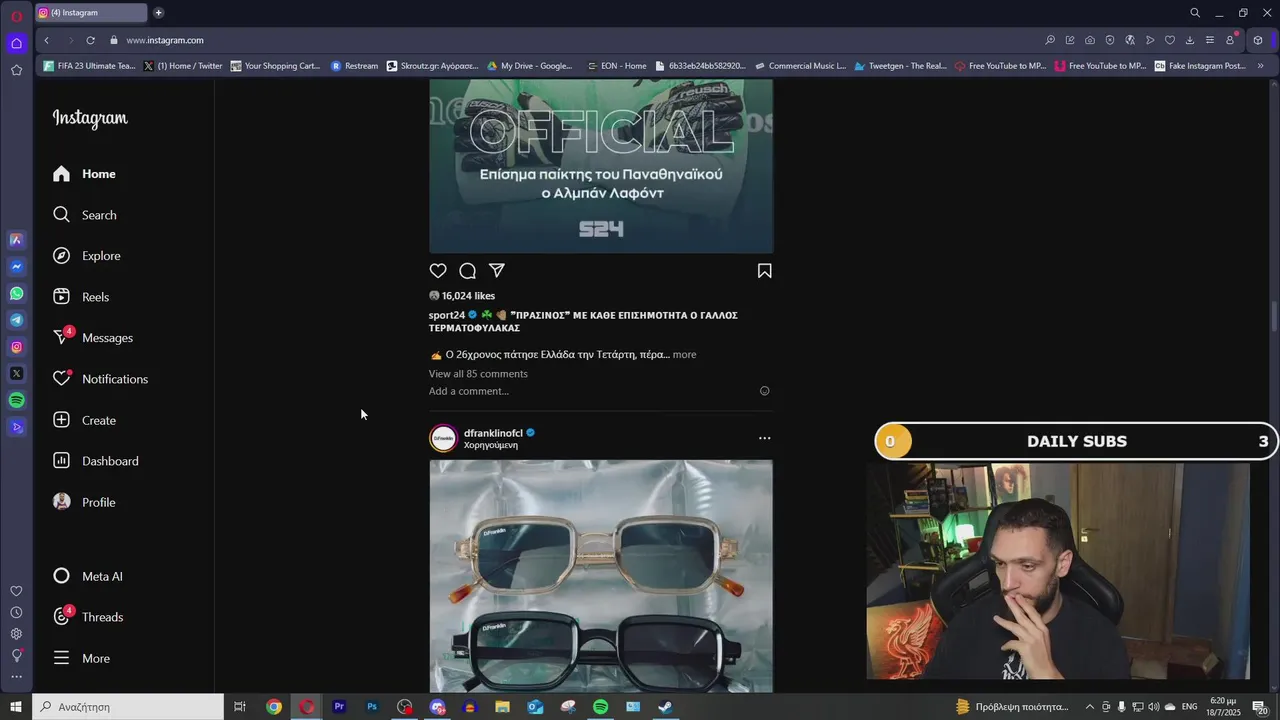Open FIFA 23 Ultimate Team bookmark
The height and width of the screenshot is (720, 1280).
(89, 66)
